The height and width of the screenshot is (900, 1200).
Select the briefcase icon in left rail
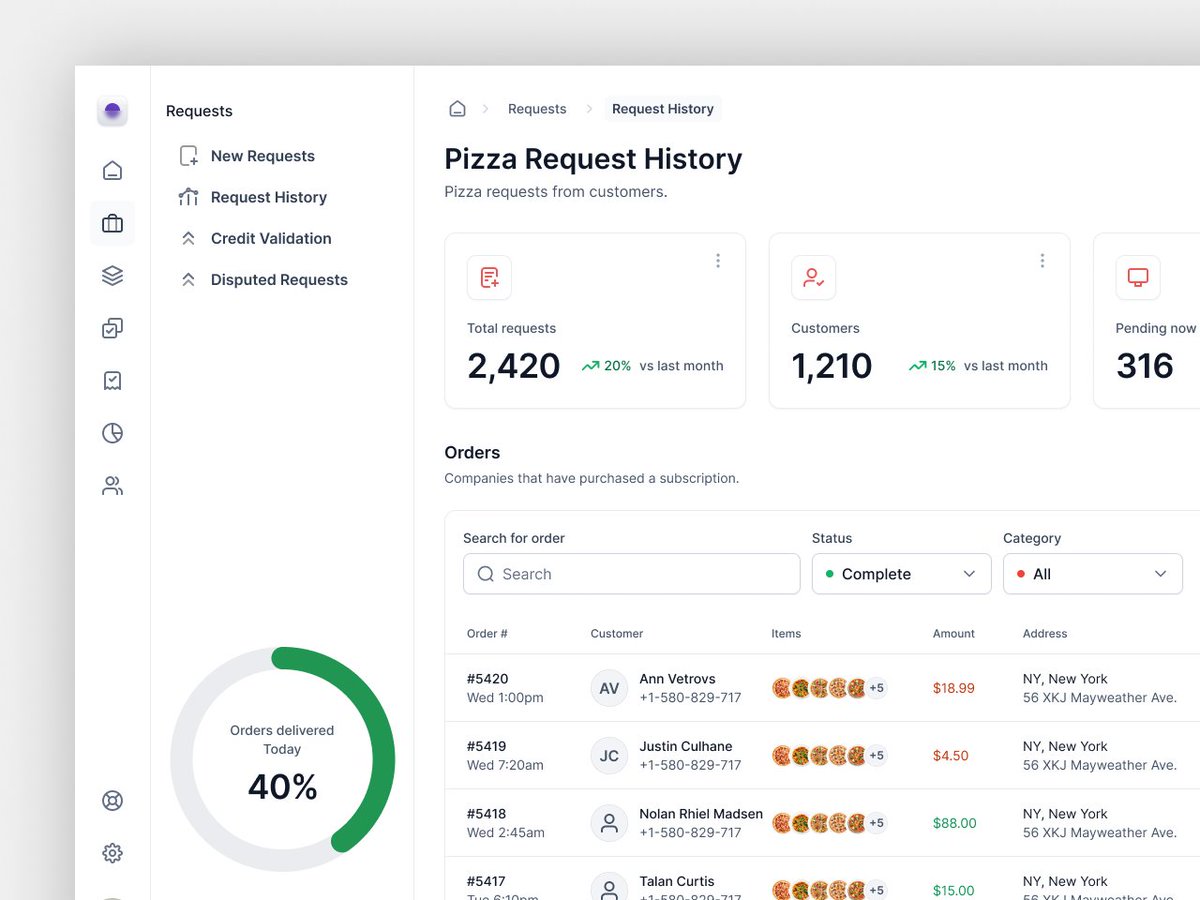pos(112,223)
